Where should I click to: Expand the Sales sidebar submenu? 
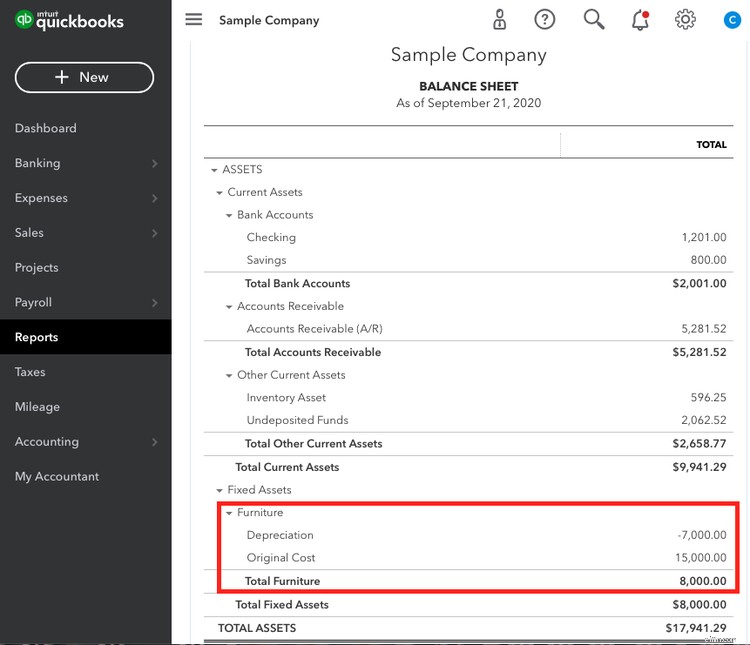coord(154,233)
